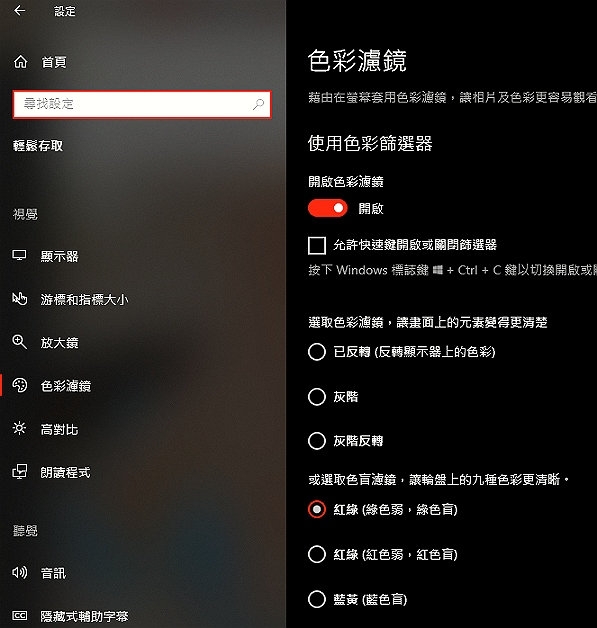Select the 已反轉 radio button
The width and height of the screenshot is (597, 628).
317,352
